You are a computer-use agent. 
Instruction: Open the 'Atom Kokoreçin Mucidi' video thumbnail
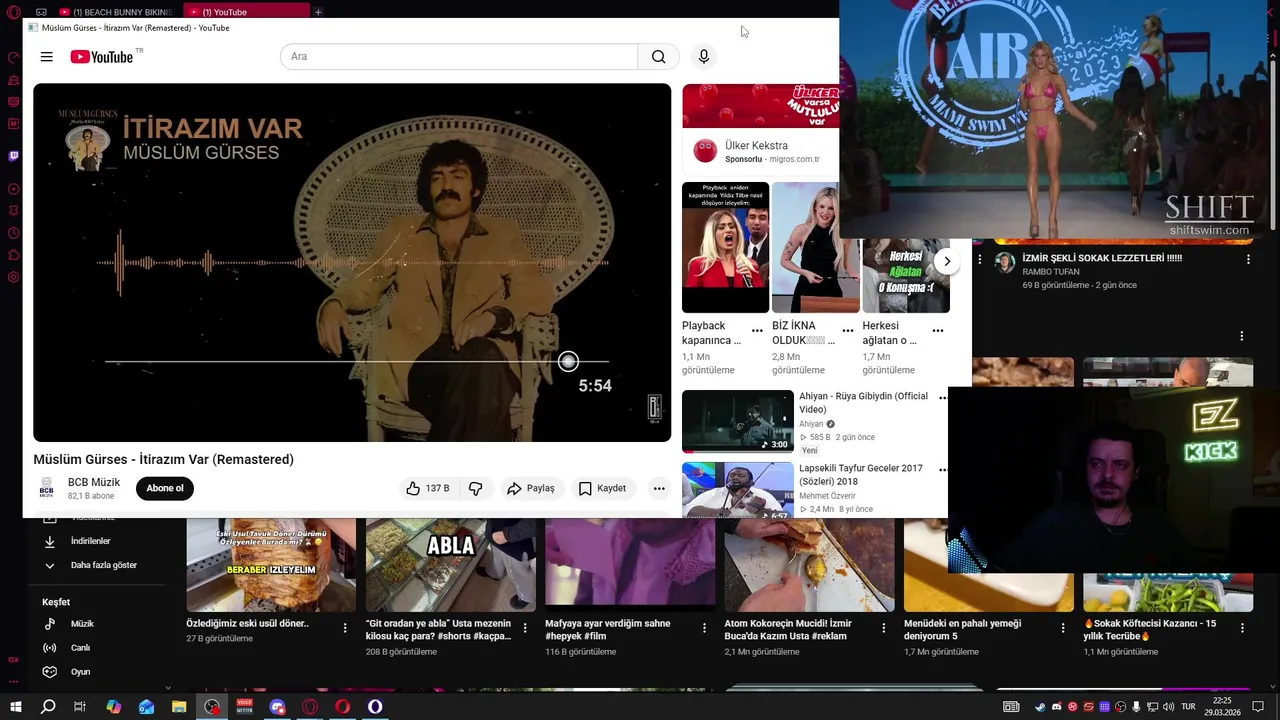coord(809,565)
